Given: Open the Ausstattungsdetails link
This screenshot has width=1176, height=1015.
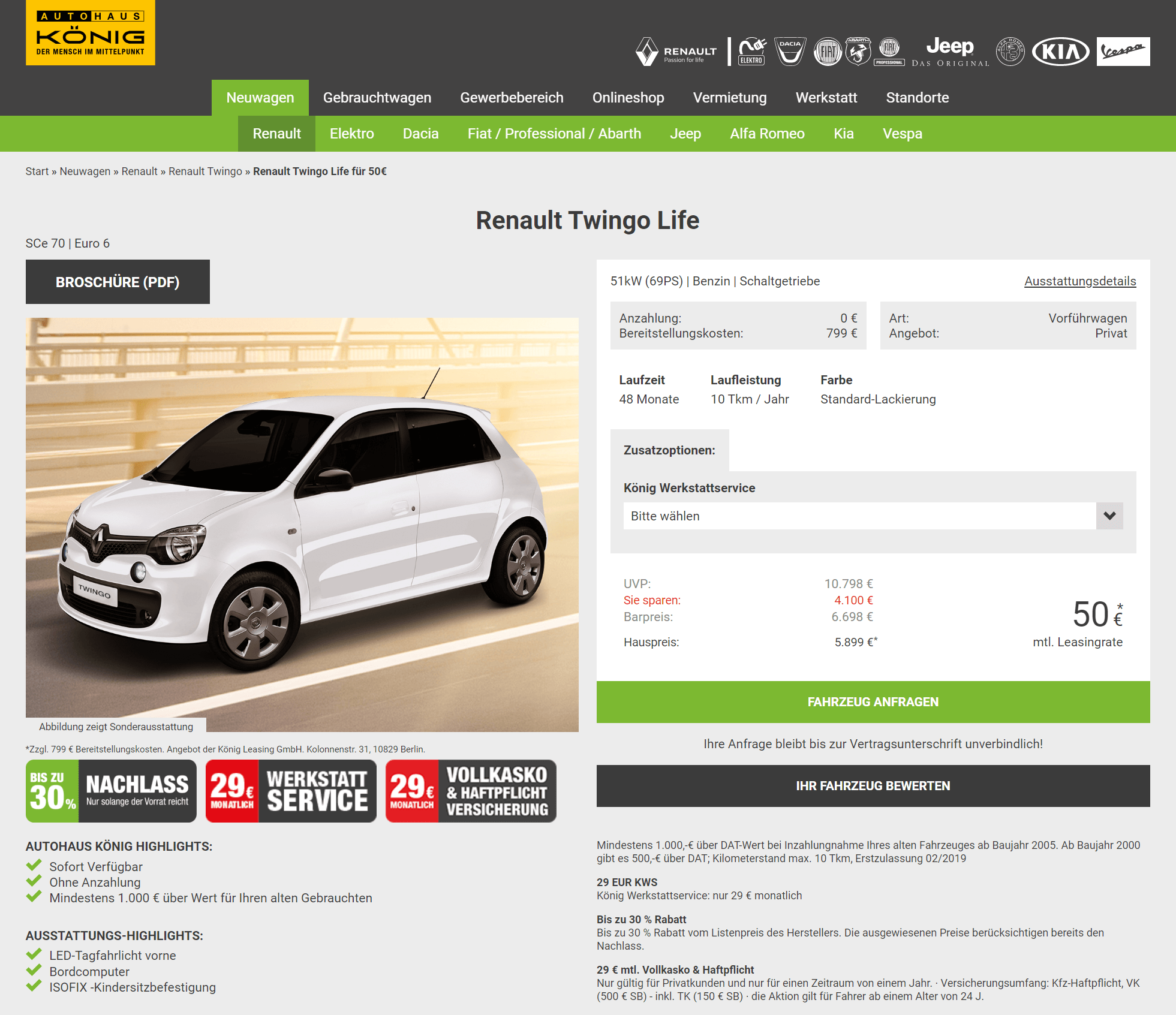Looking at the screenshot, I should tap(1080, 281).
